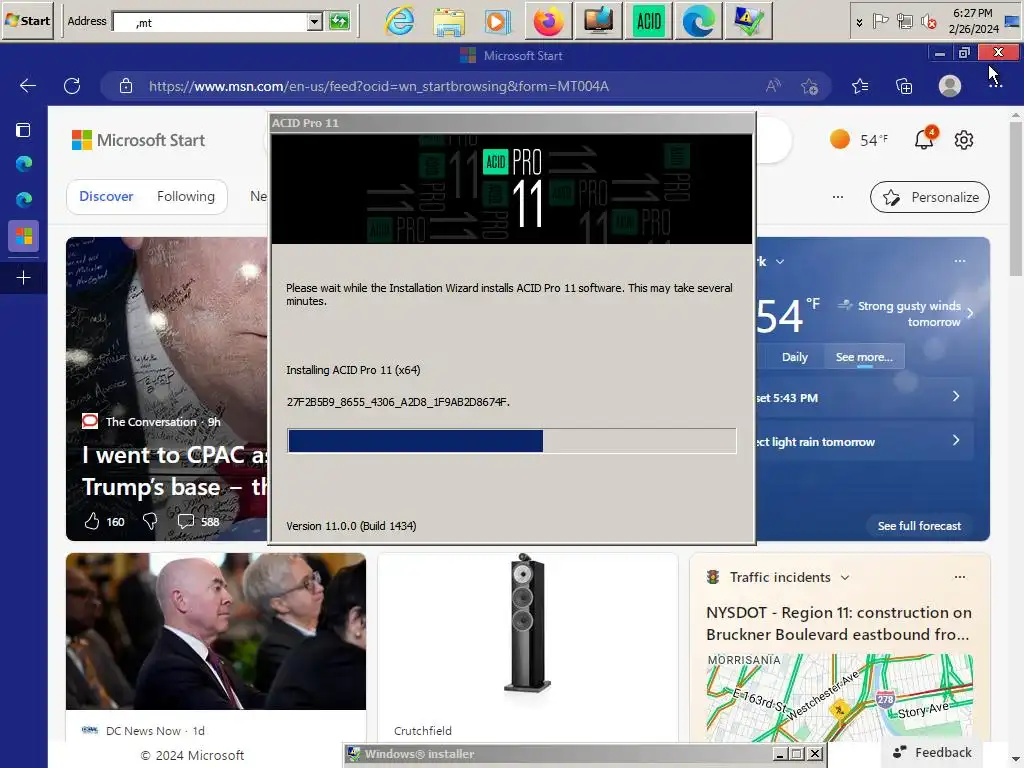The width and height of the screenshot is (1024, 768).
Task: Open the media player taskbar icon
Action: click(x=498, y=22)
